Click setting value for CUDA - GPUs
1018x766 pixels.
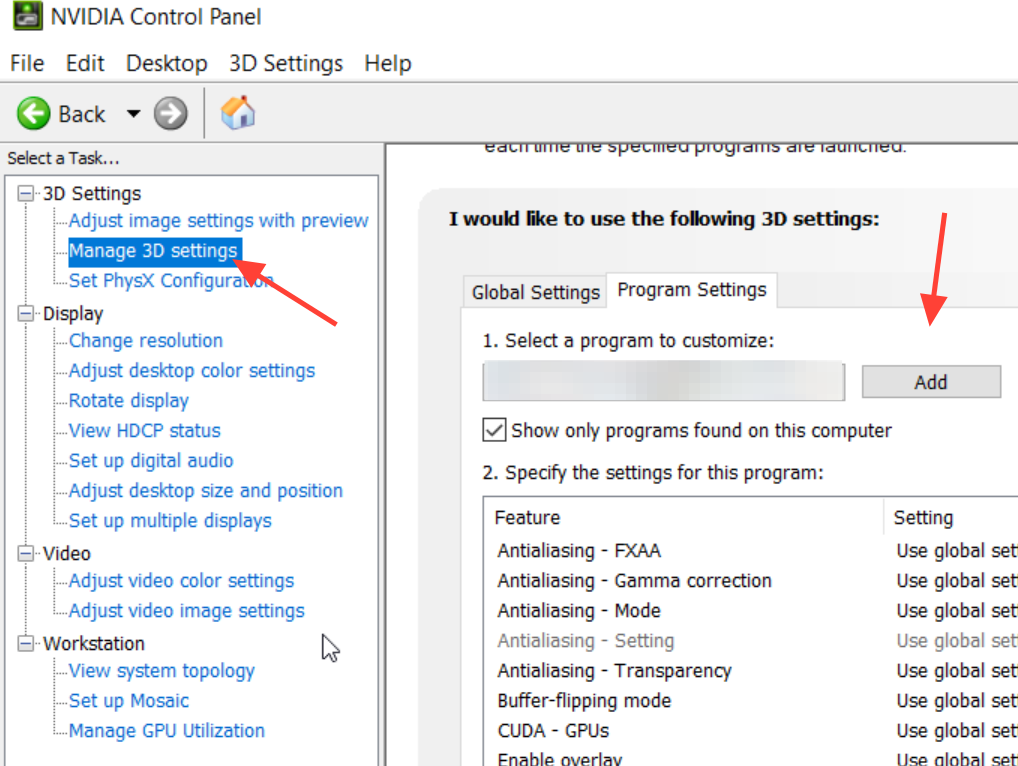click(956, 731)
